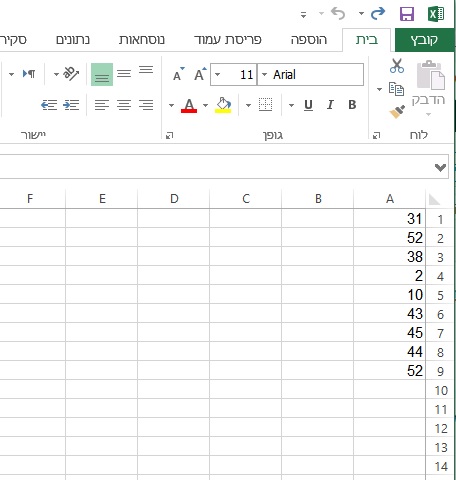Copy selection with the Copy icon
Viewport: 456px width, 480px height.
[396, 89]
